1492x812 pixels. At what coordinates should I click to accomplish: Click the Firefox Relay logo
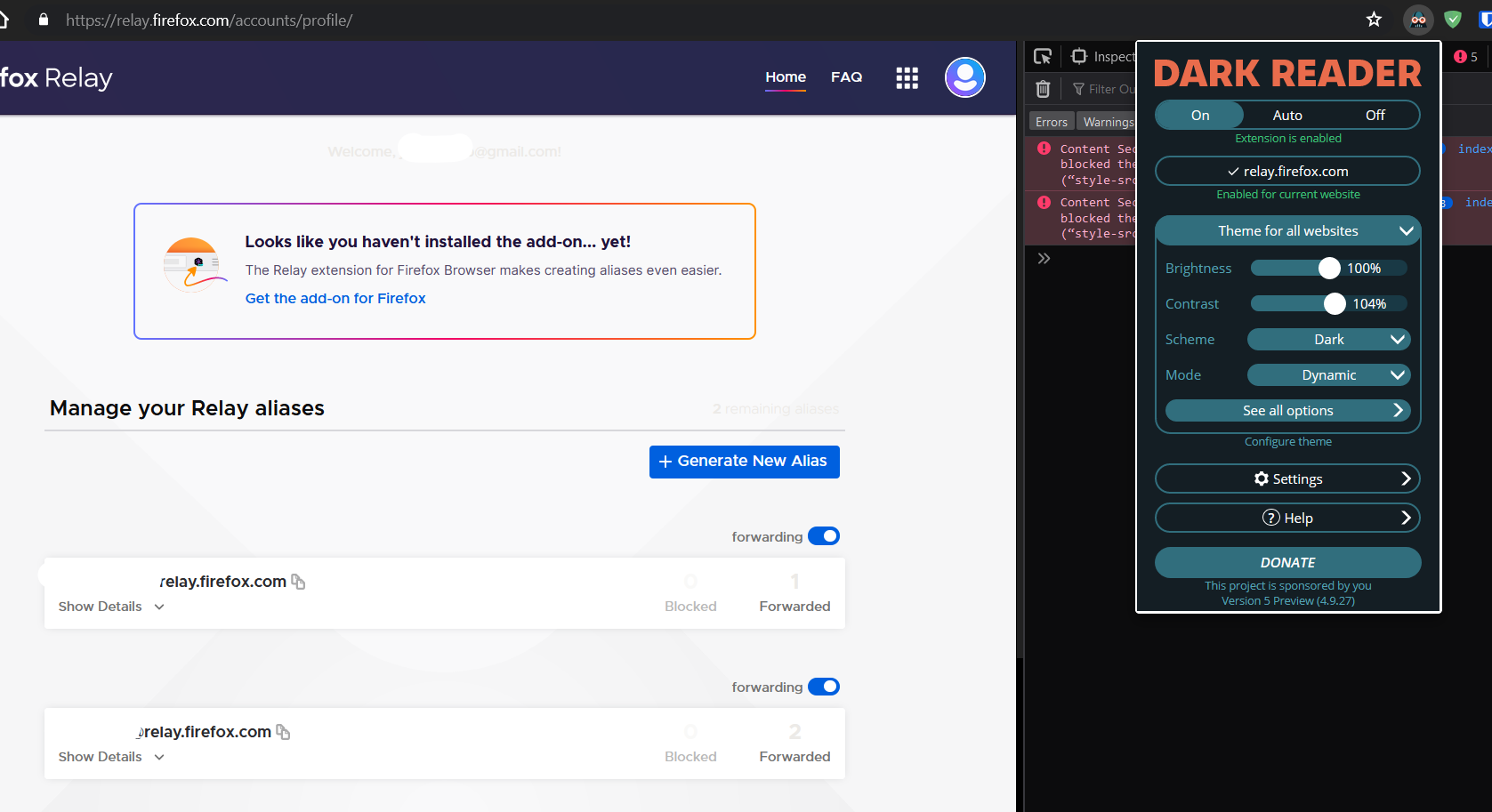(x=56, y=78)
